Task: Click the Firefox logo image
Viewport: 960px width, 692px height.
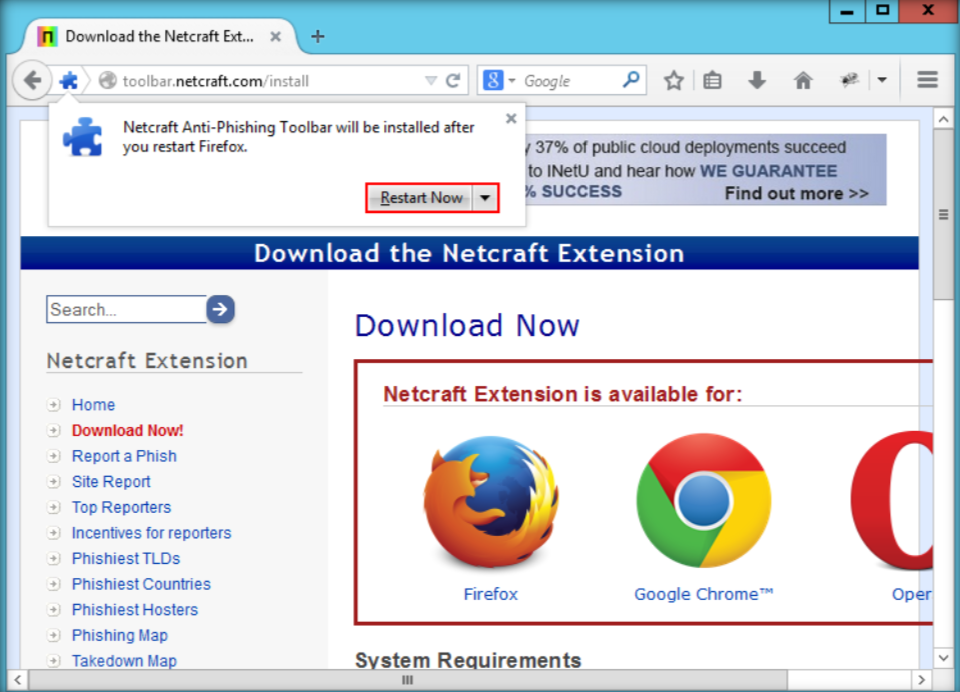Action: [x=490, y=502]
